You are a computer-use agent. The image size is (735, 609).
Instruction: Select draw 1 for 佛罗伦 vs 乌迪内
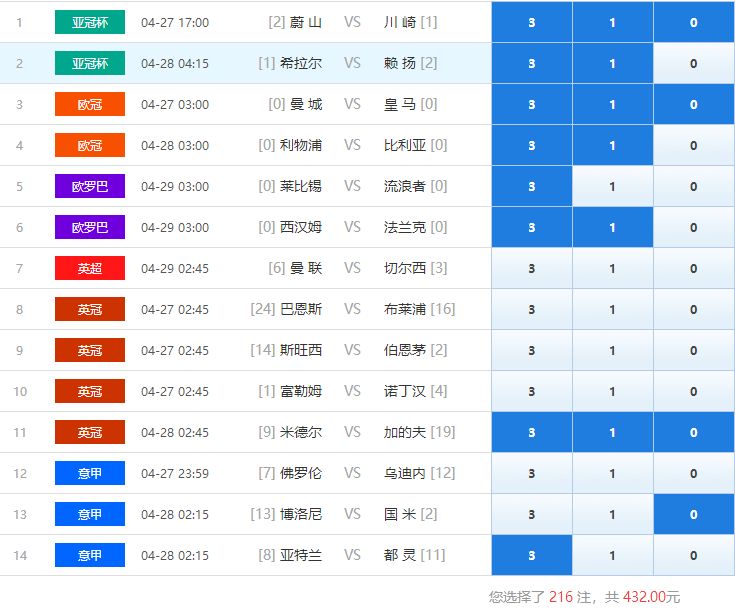[613, 474]
